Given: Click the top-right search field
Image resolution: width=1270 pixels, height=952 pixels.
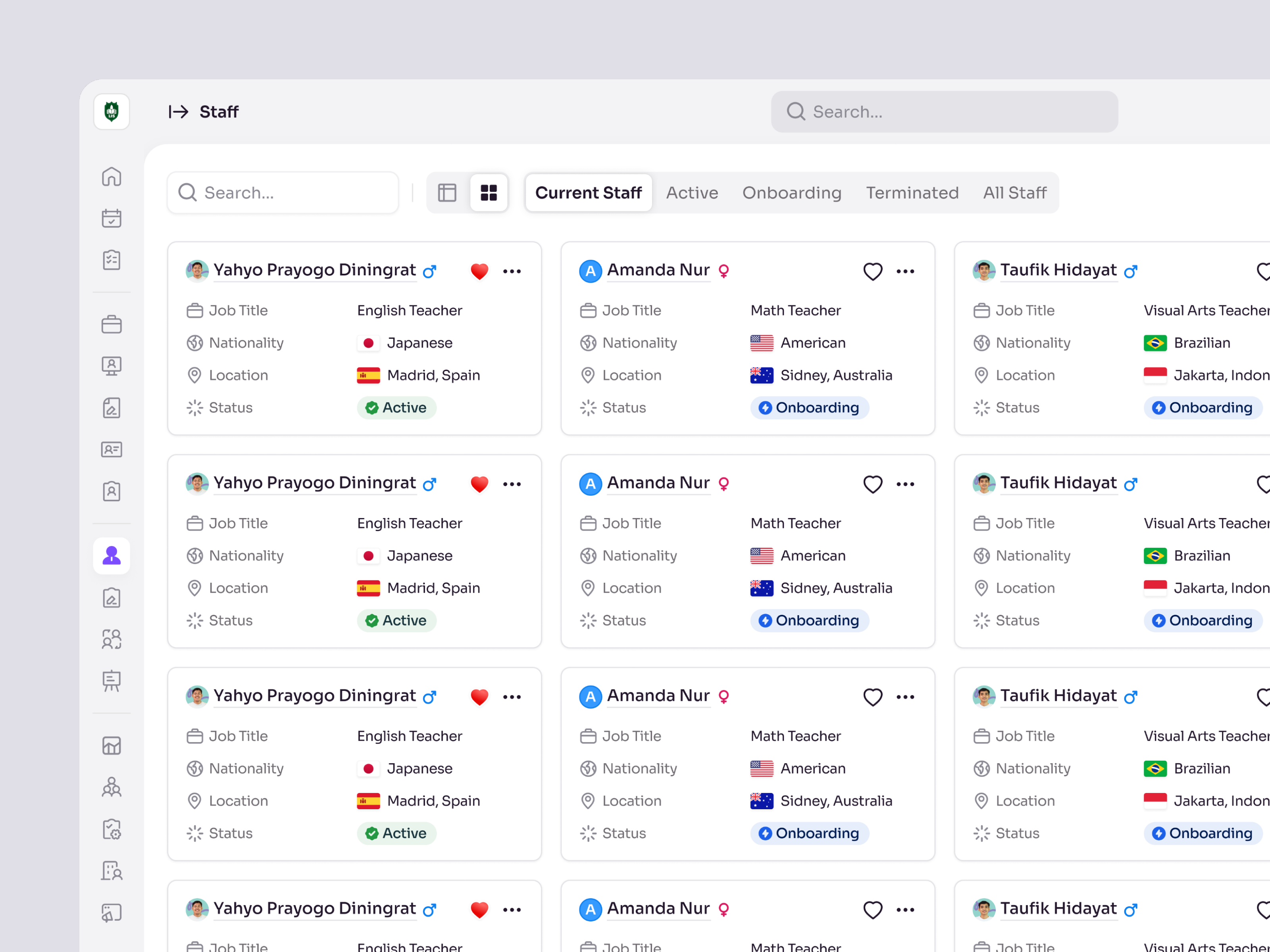Looking at the screenshot, I should [x=944, y=111].
